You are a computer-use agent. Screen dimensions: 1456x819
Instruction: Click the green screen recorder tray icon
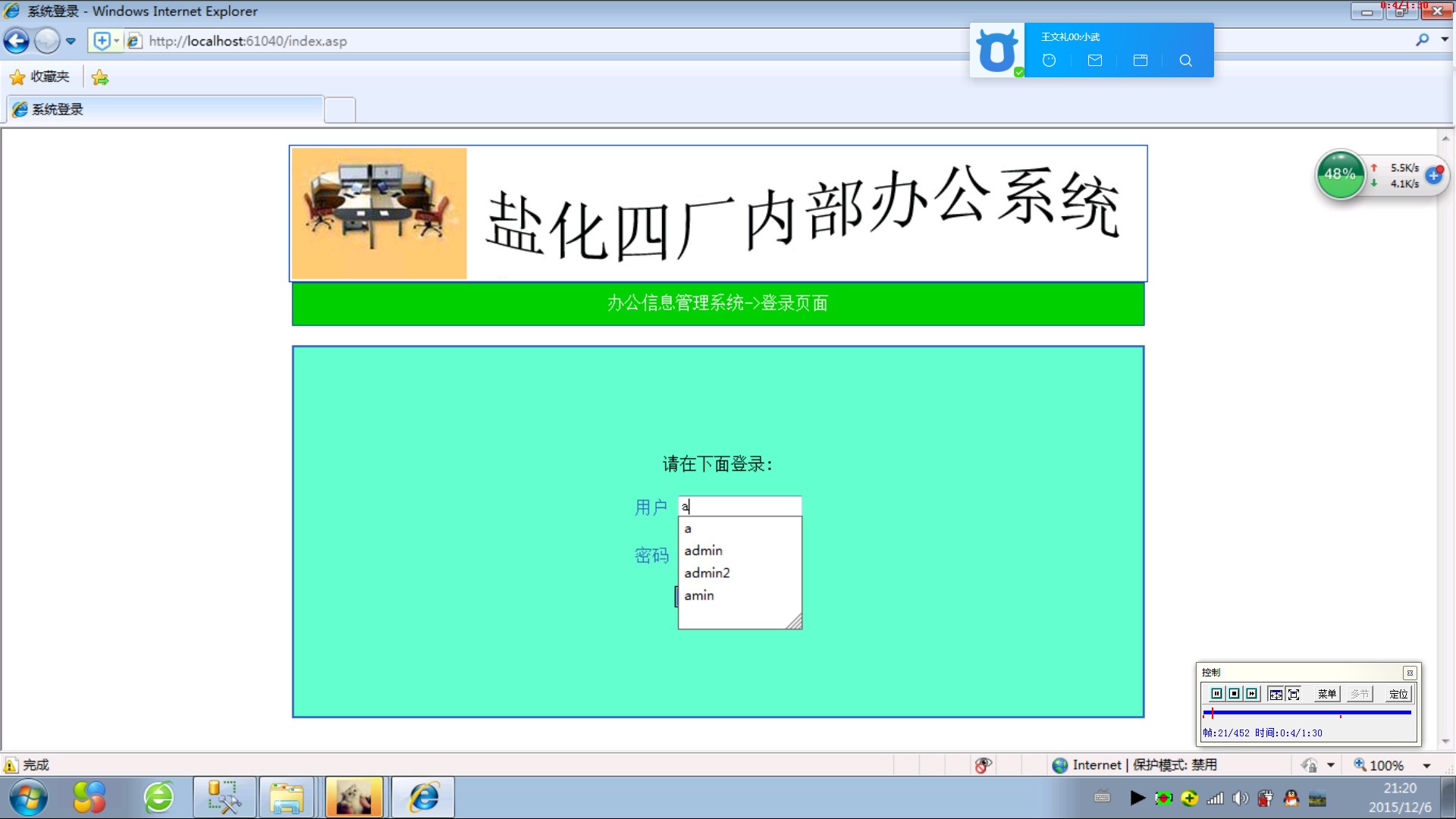[1163, 798]
